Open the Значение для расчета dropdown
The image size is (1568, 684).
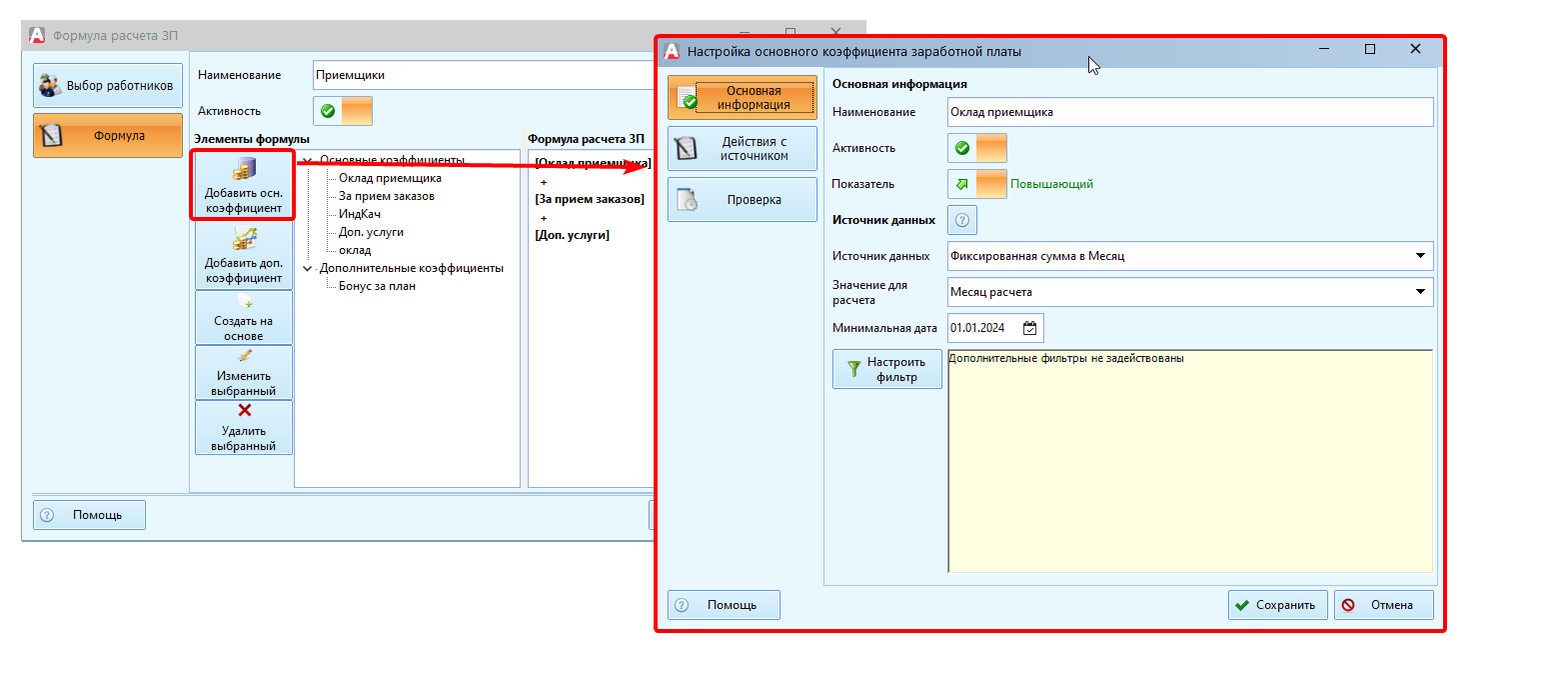(1419, 292)
